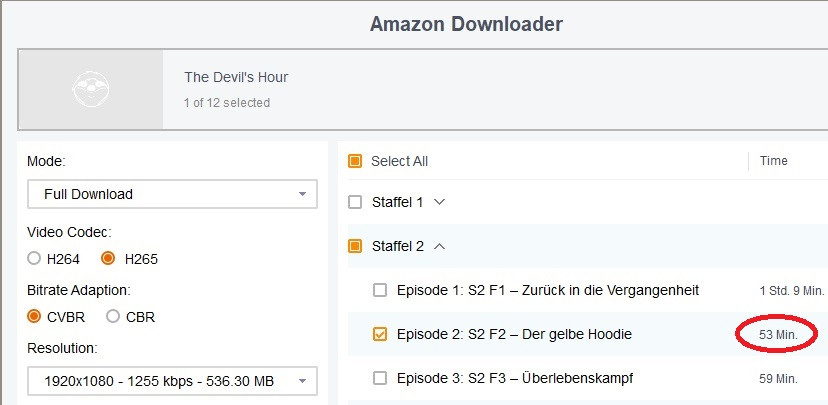Toggle the Staffel 2 checkbox
The image size is (828, 405).
click(355, 246)
